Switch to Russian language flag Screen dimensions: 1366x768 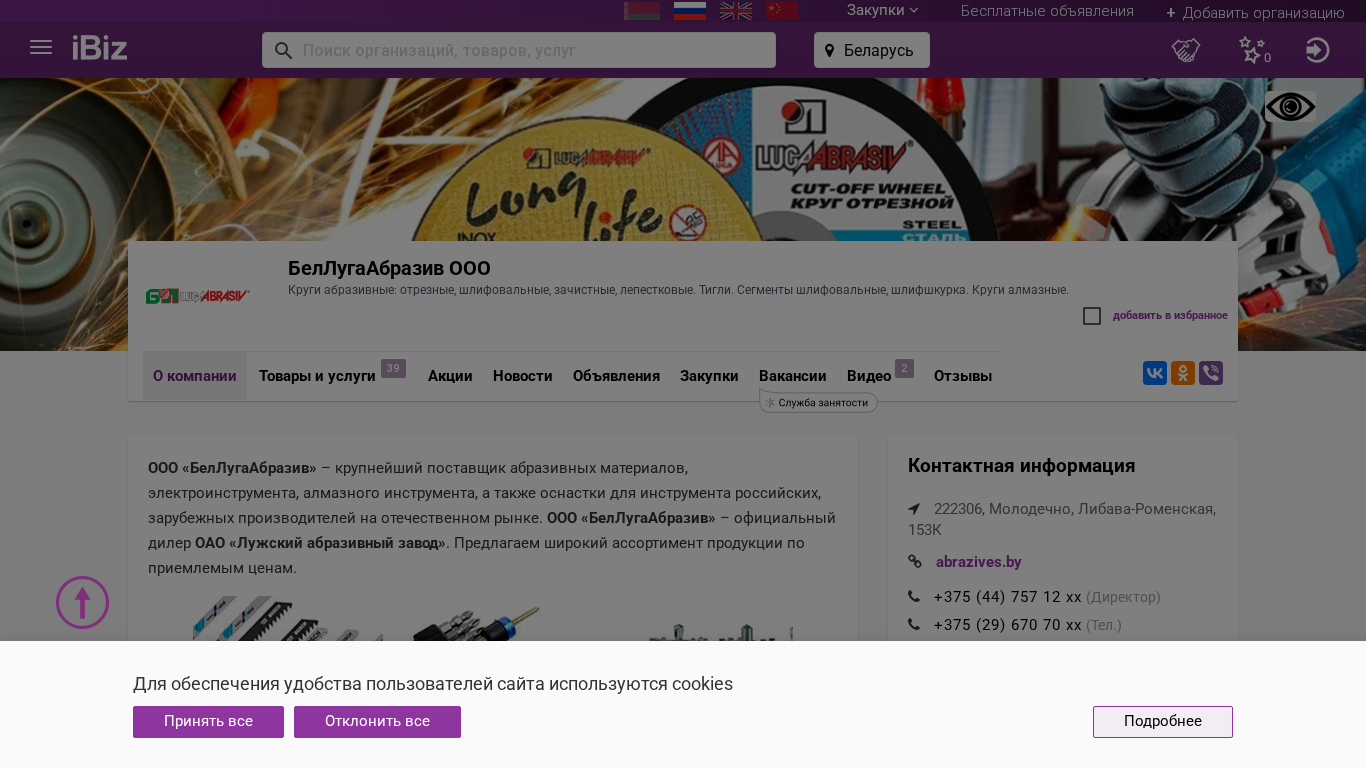pos(690,11)
